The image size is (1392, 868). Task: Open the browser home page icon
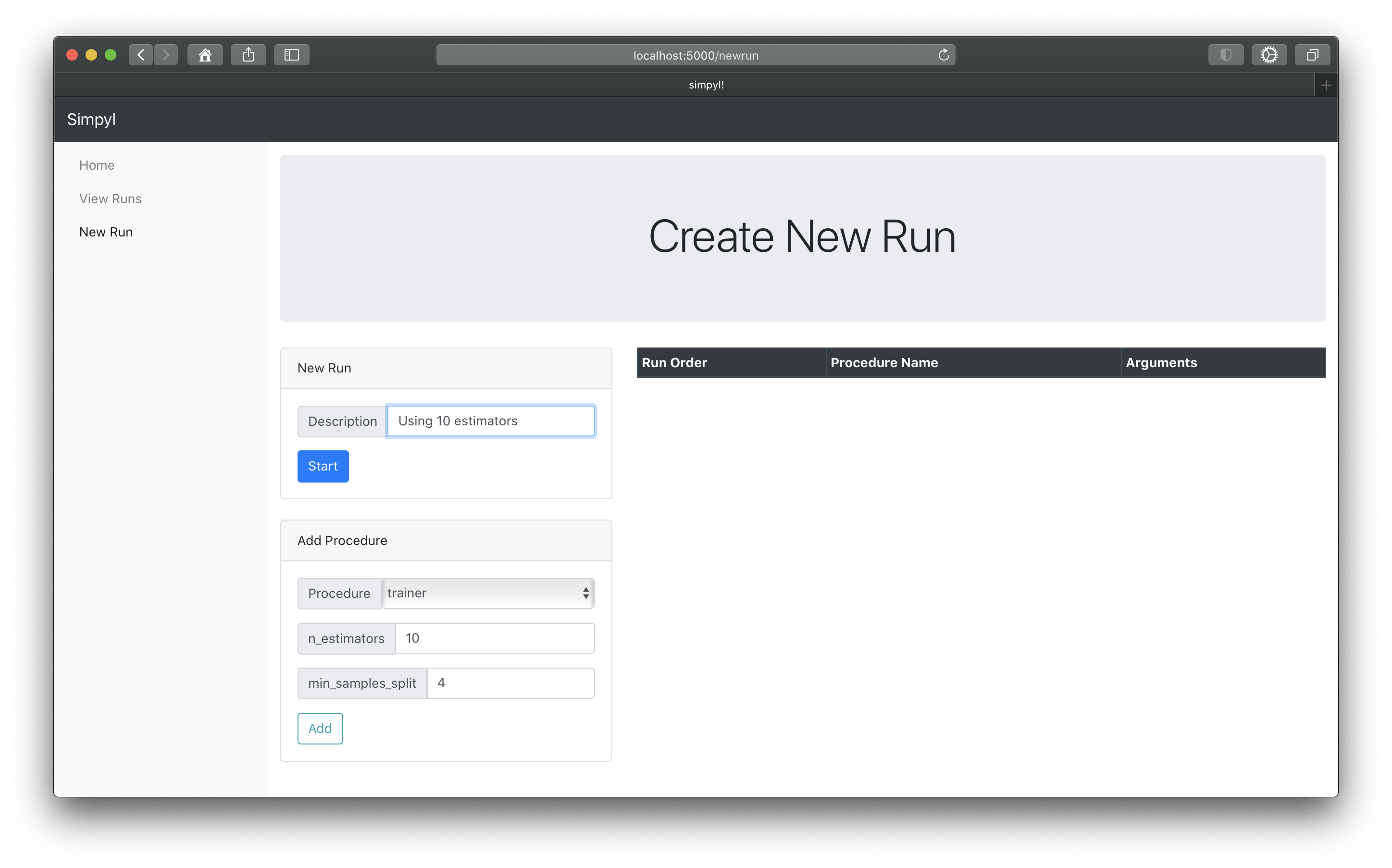click(205, 55)
